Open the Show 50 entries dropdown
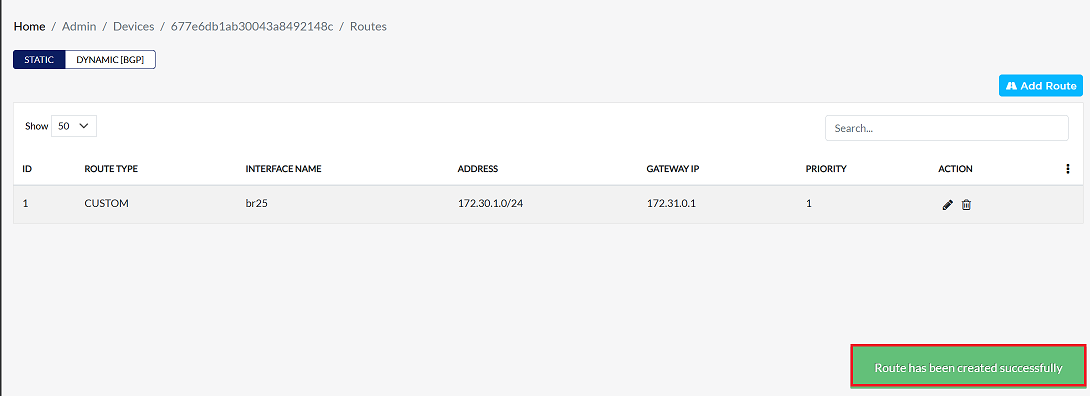This screenshot has width=1090, height=396. (74, 126)
